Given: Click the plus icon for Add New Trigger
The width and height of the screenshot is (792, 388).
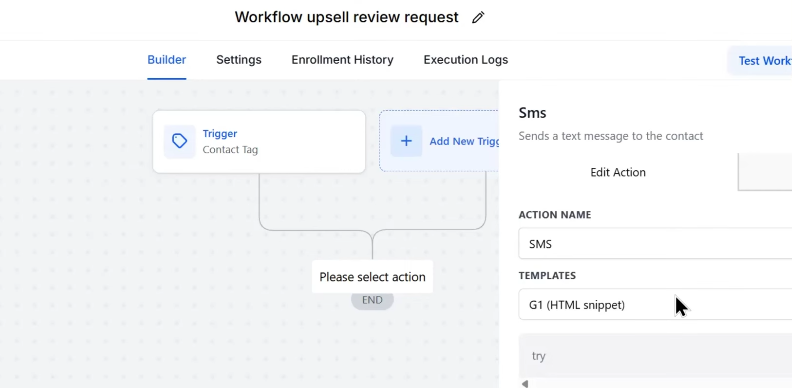Looking at the screenshot, I should tap(406, 141).
